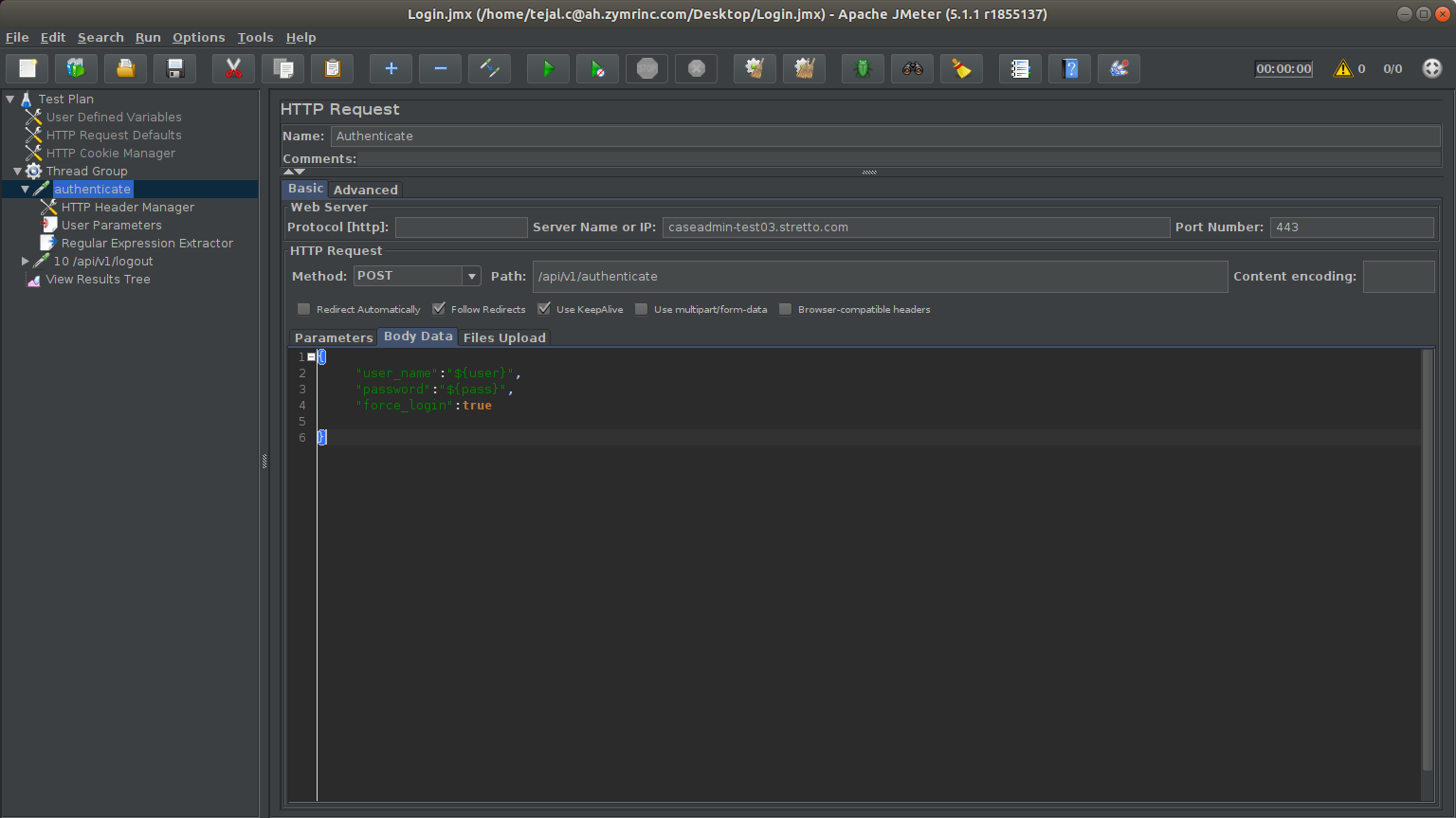Click the Stop test icon
1456x818 pixels.
(x=646, y=68)
